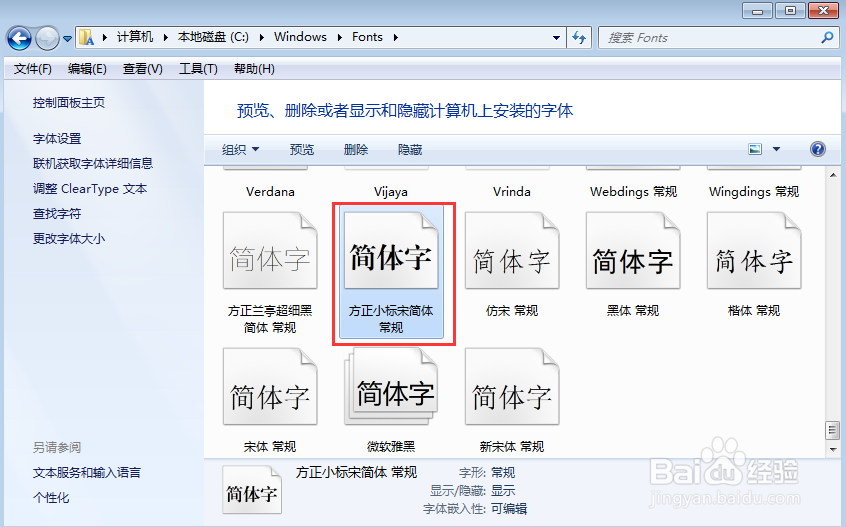Select 微软雅黑 font family icon

coord(391,387)
